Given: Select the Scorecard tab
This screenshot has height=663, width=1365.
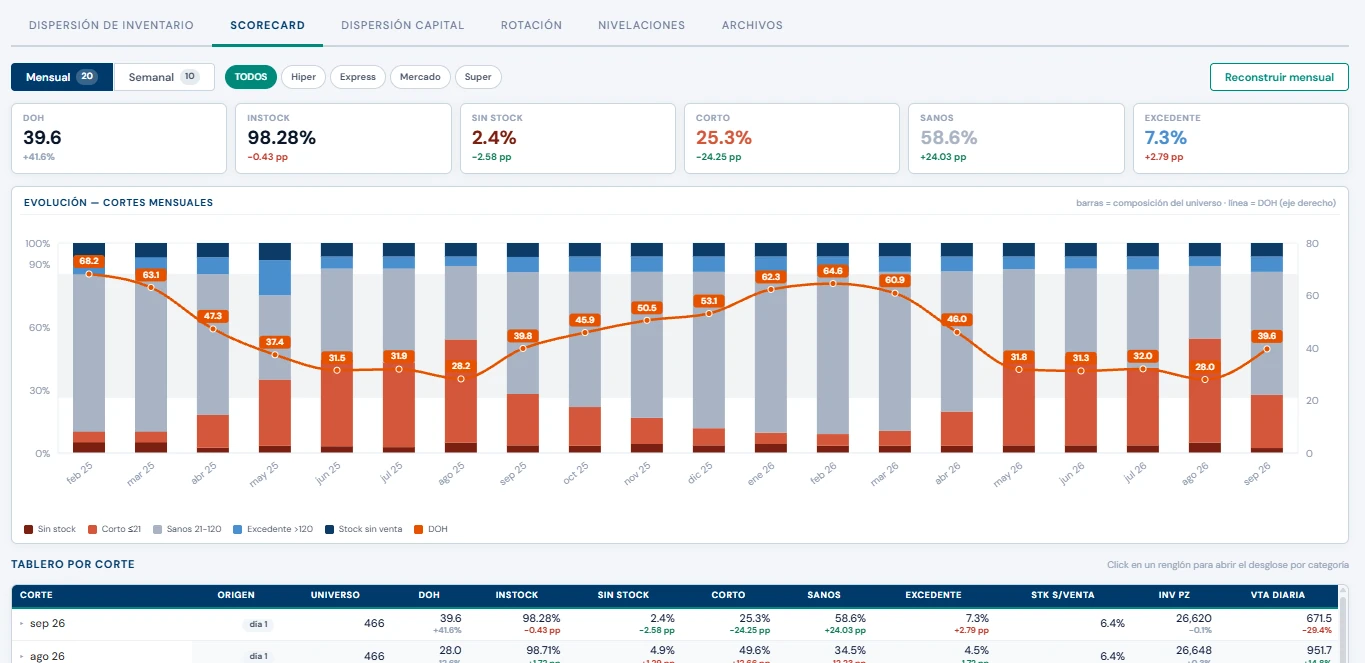Looking at the screenshot, I should [x=267, y=25].
